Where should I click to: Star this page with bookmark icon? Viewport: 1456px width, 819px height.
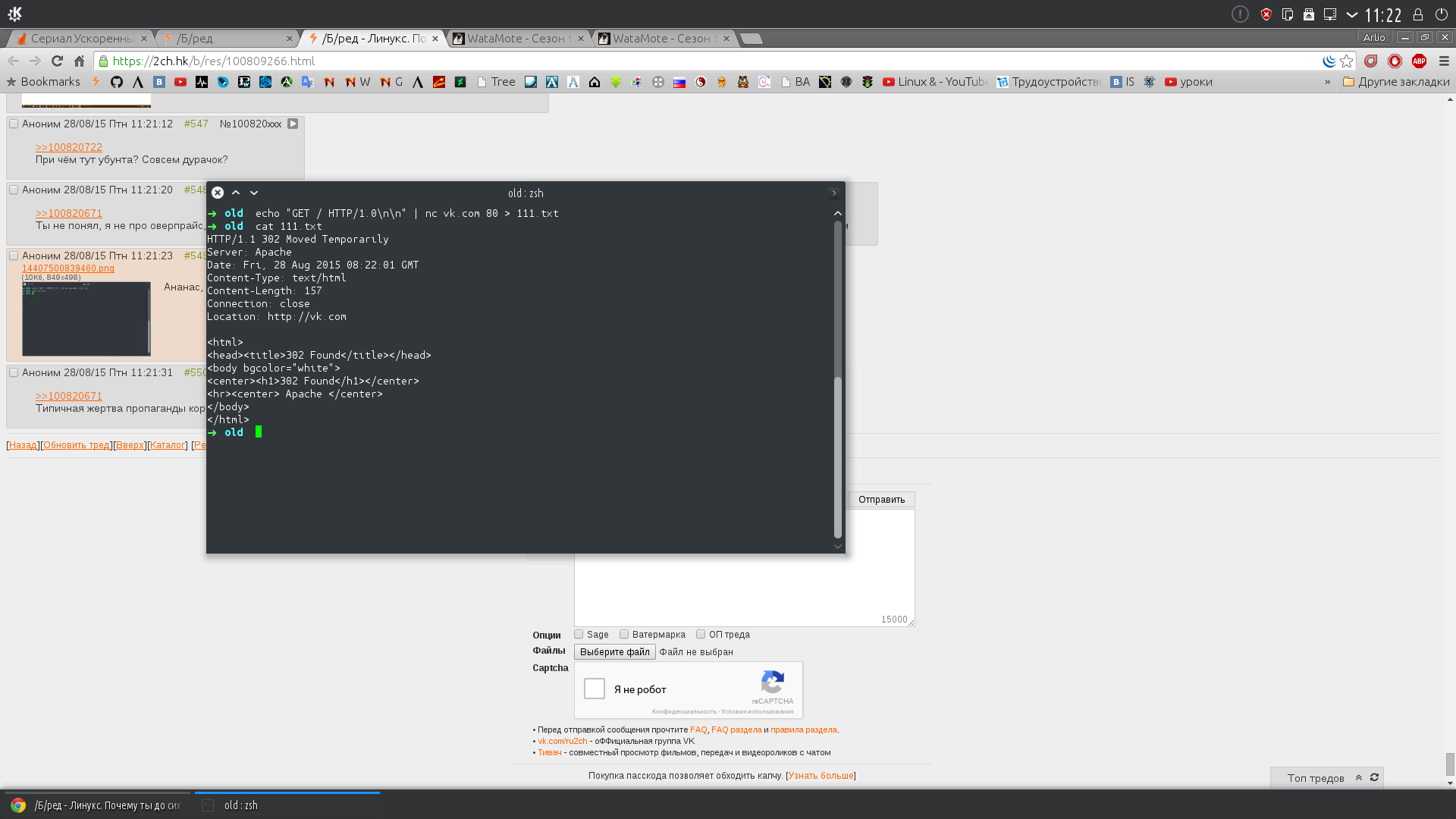[1347, 61]
